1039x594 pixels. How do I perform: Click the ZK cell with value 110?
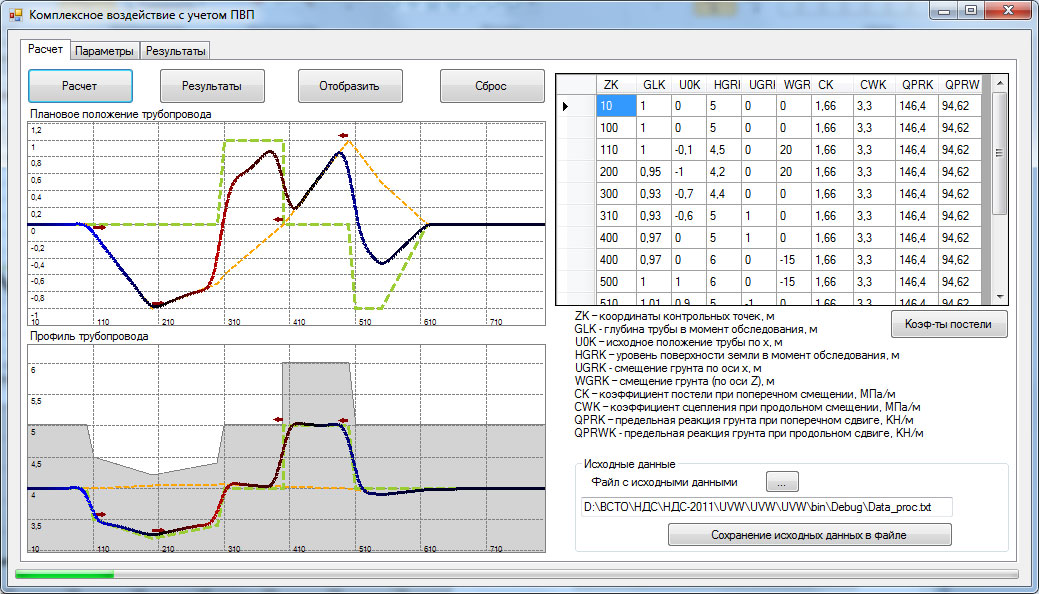click(x=616, y=150)
